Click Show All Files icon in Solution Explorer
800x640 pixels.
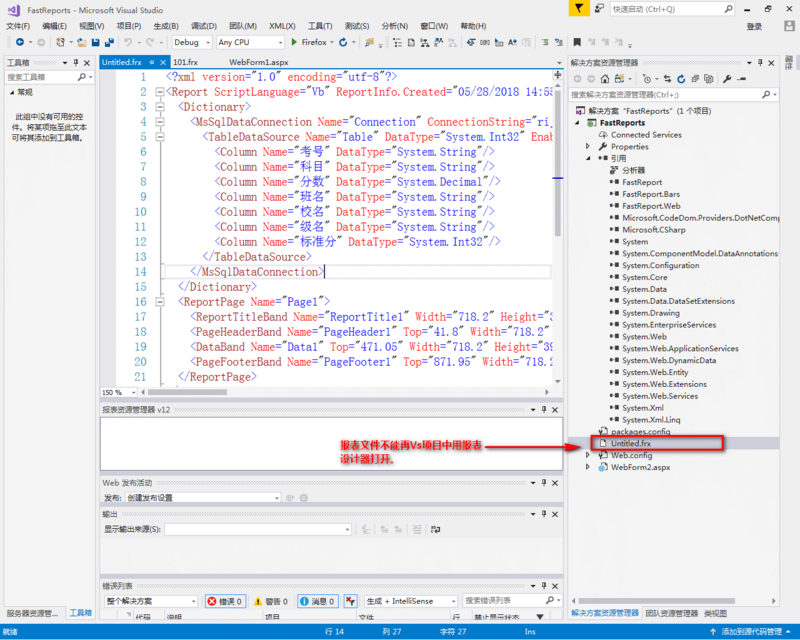pyautogui.click(x=709, y=79)
